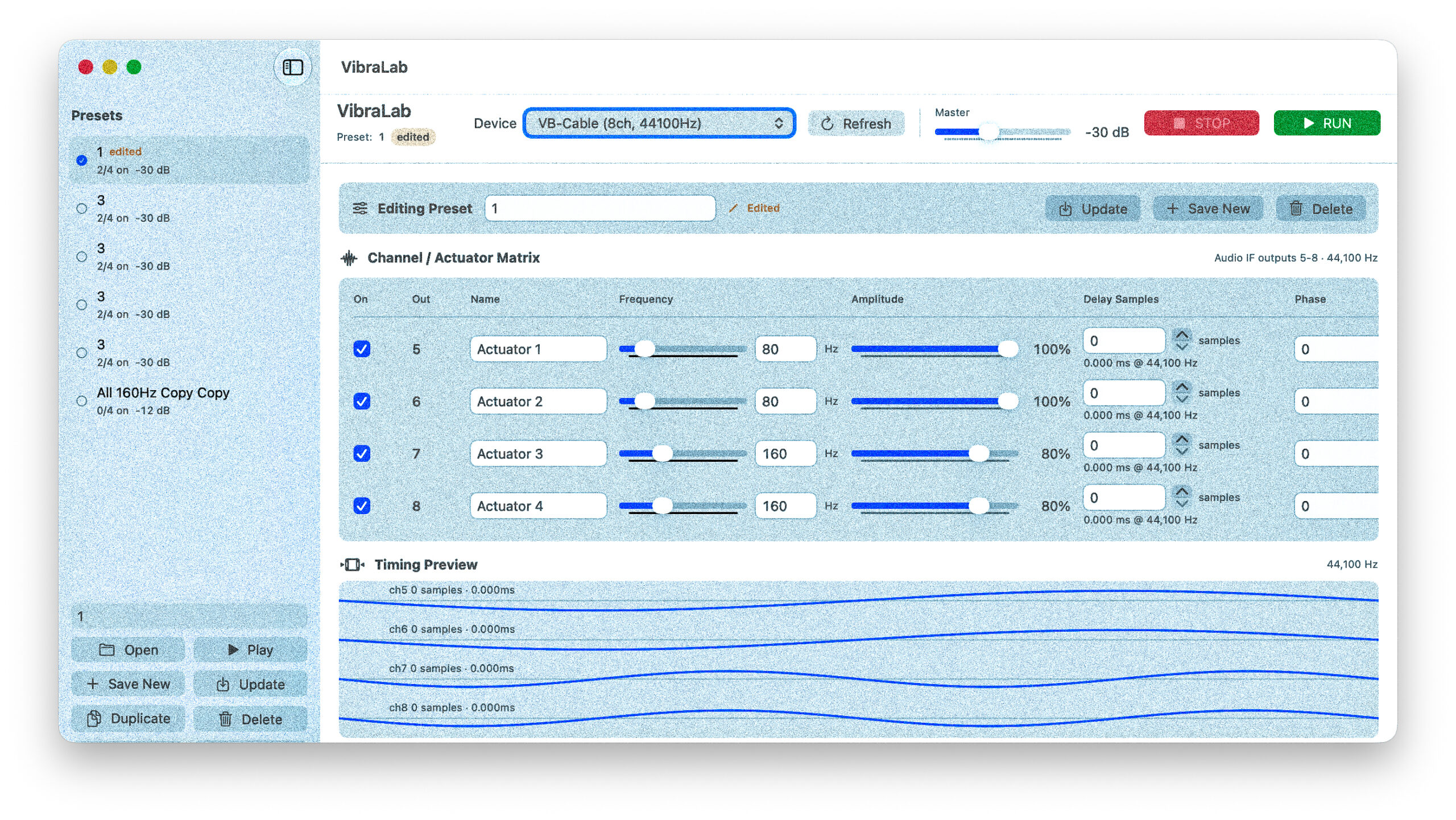Click the sidebar Play button
1456x820 pixels.
pos(250,649)
